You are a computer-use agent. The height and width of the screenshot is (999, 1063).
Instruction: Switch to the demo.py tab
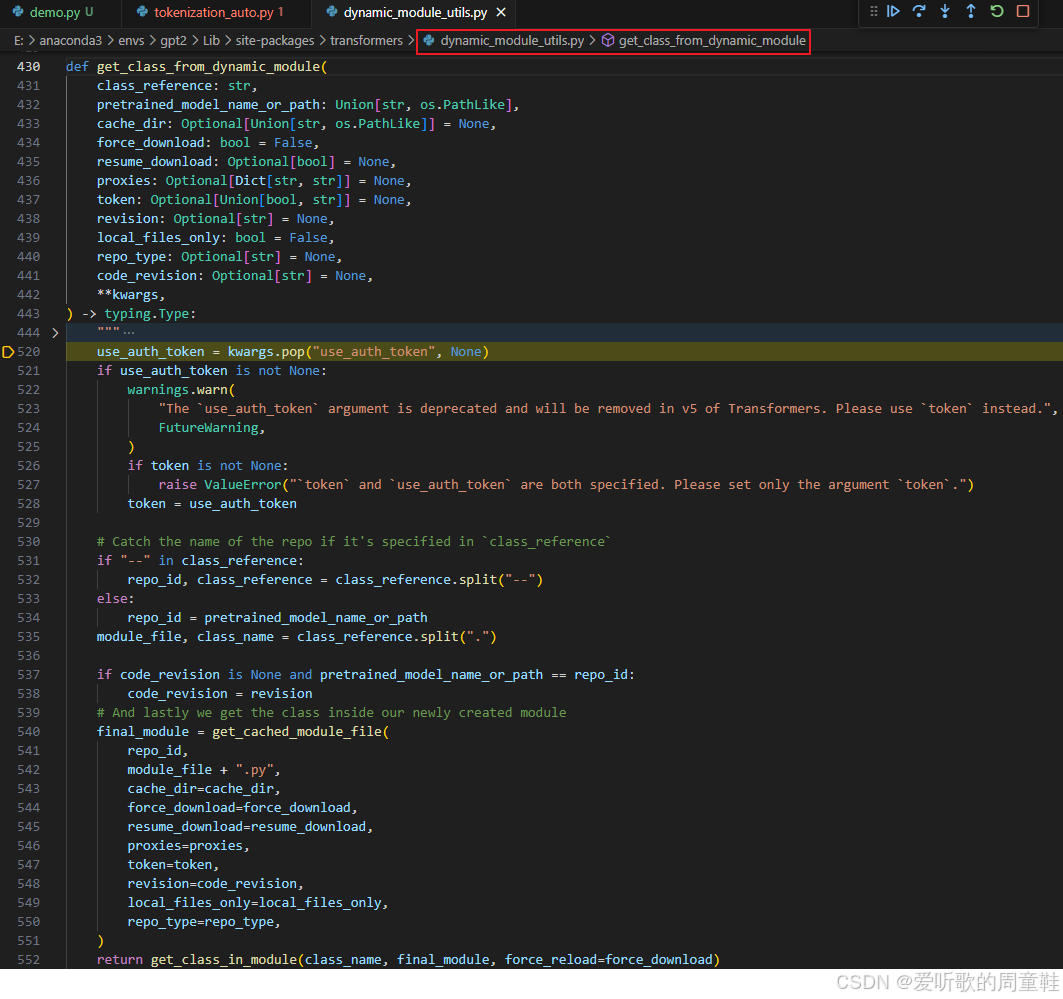click(x=55, y=12)
